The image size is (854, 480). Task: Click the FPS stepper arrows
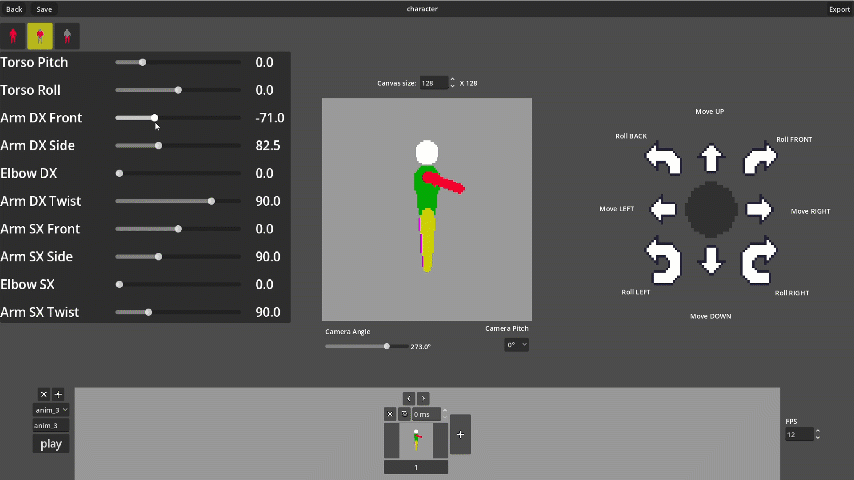(818, 434)
